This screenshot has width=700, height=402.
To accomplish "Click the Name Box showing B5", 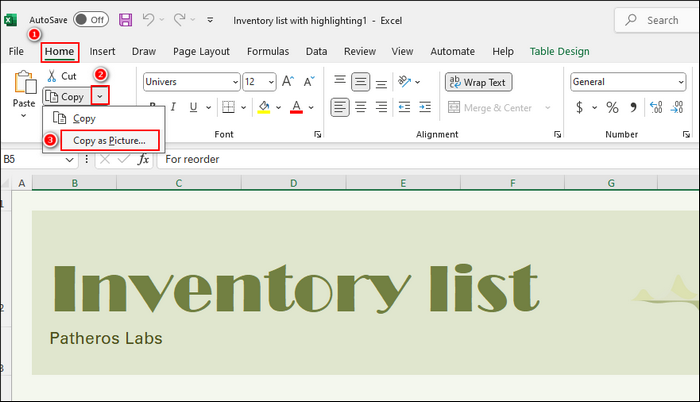I will [x=39, y=159].
